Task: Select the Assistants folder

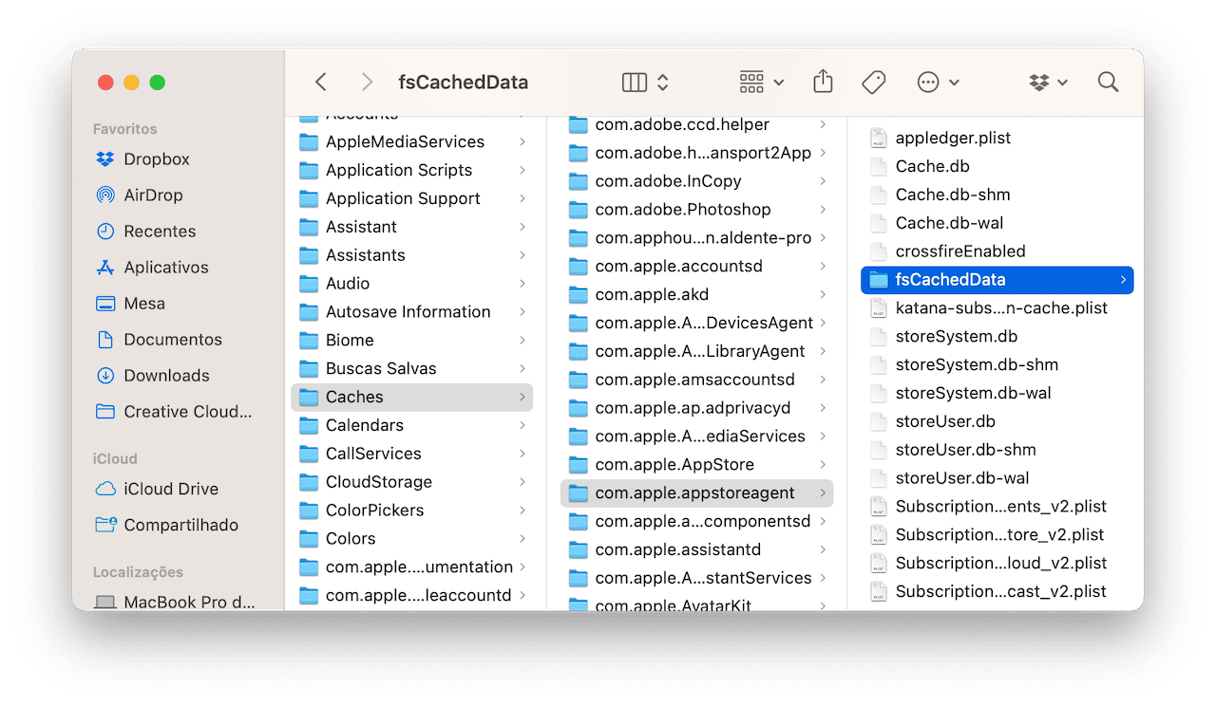Action: pos(412,255)
